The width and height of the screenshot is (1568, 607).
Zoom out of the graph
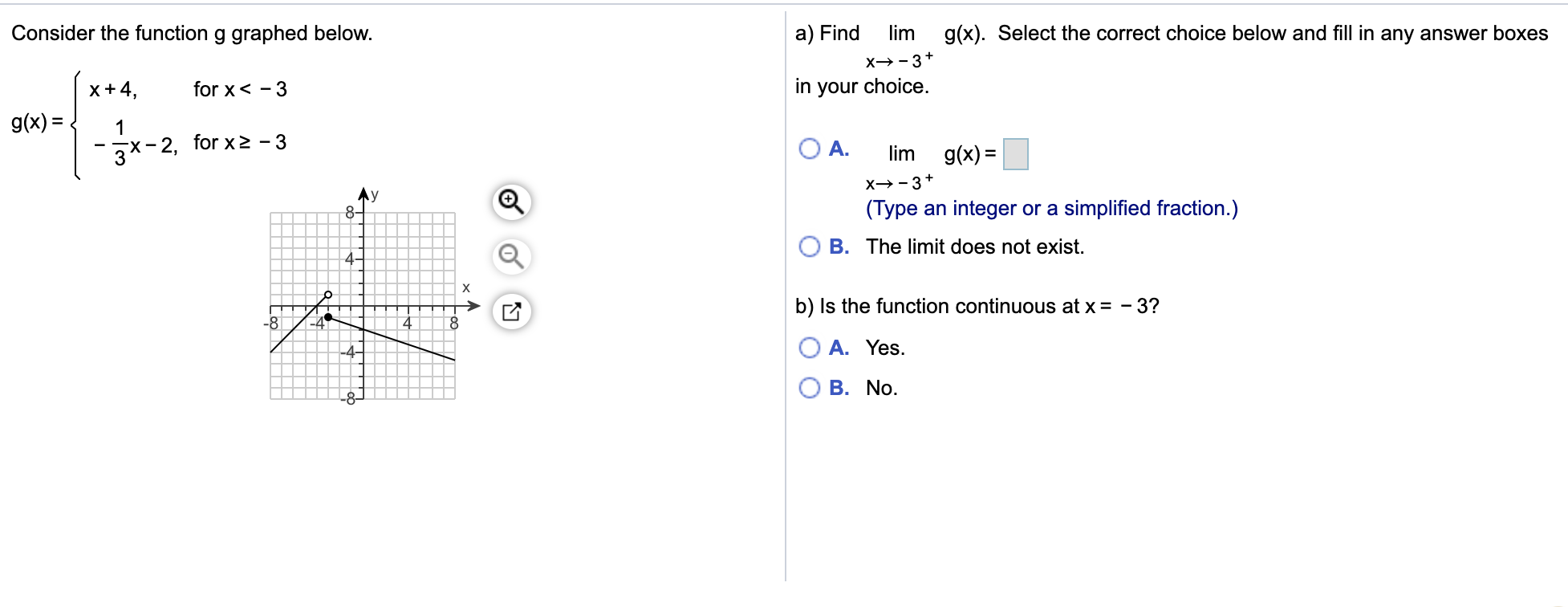click(x=511, y=256)
